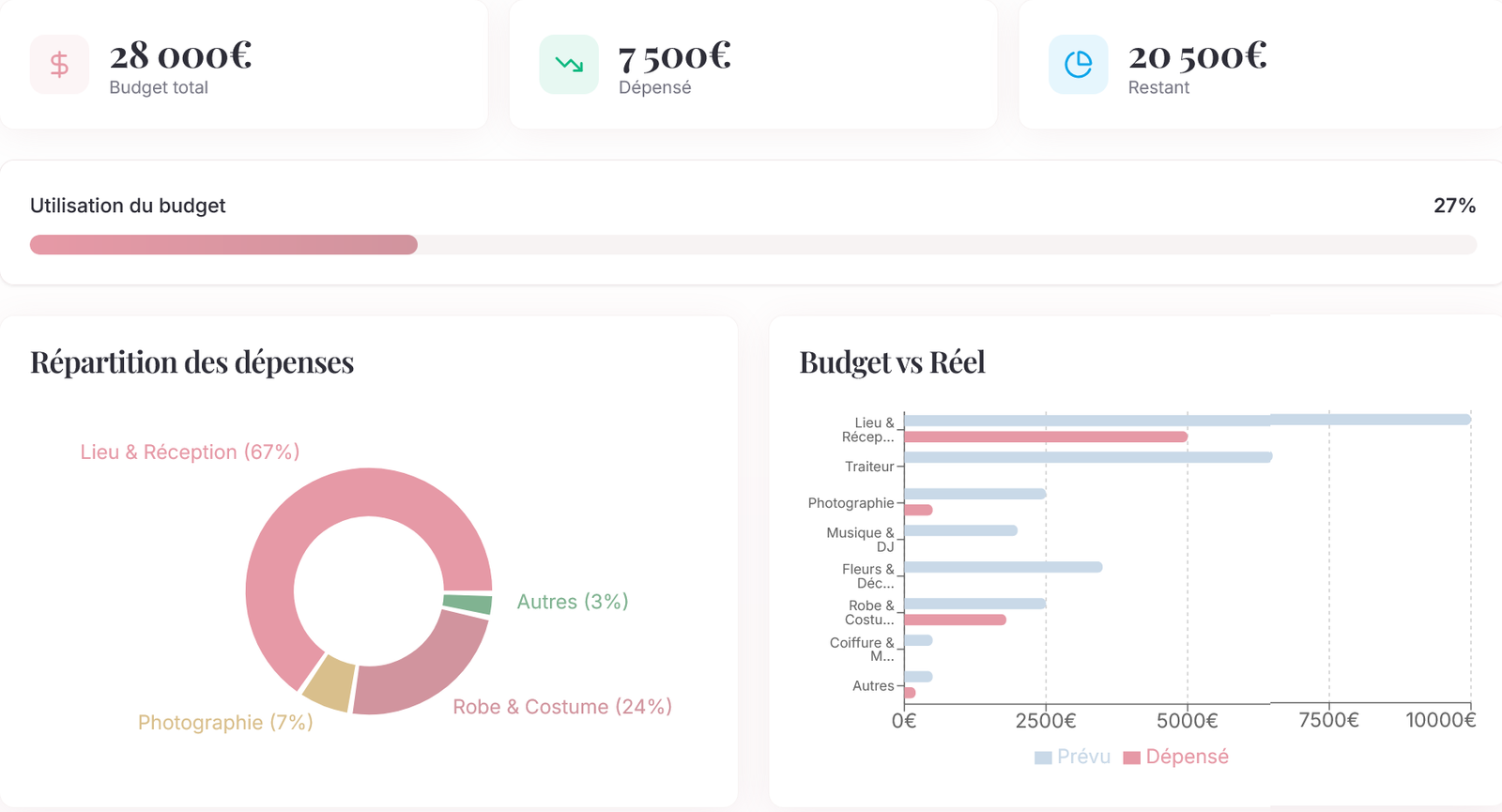Click the blue Prévu legend square
This screenshot has width=1502, height=812.
(1043, 758)
